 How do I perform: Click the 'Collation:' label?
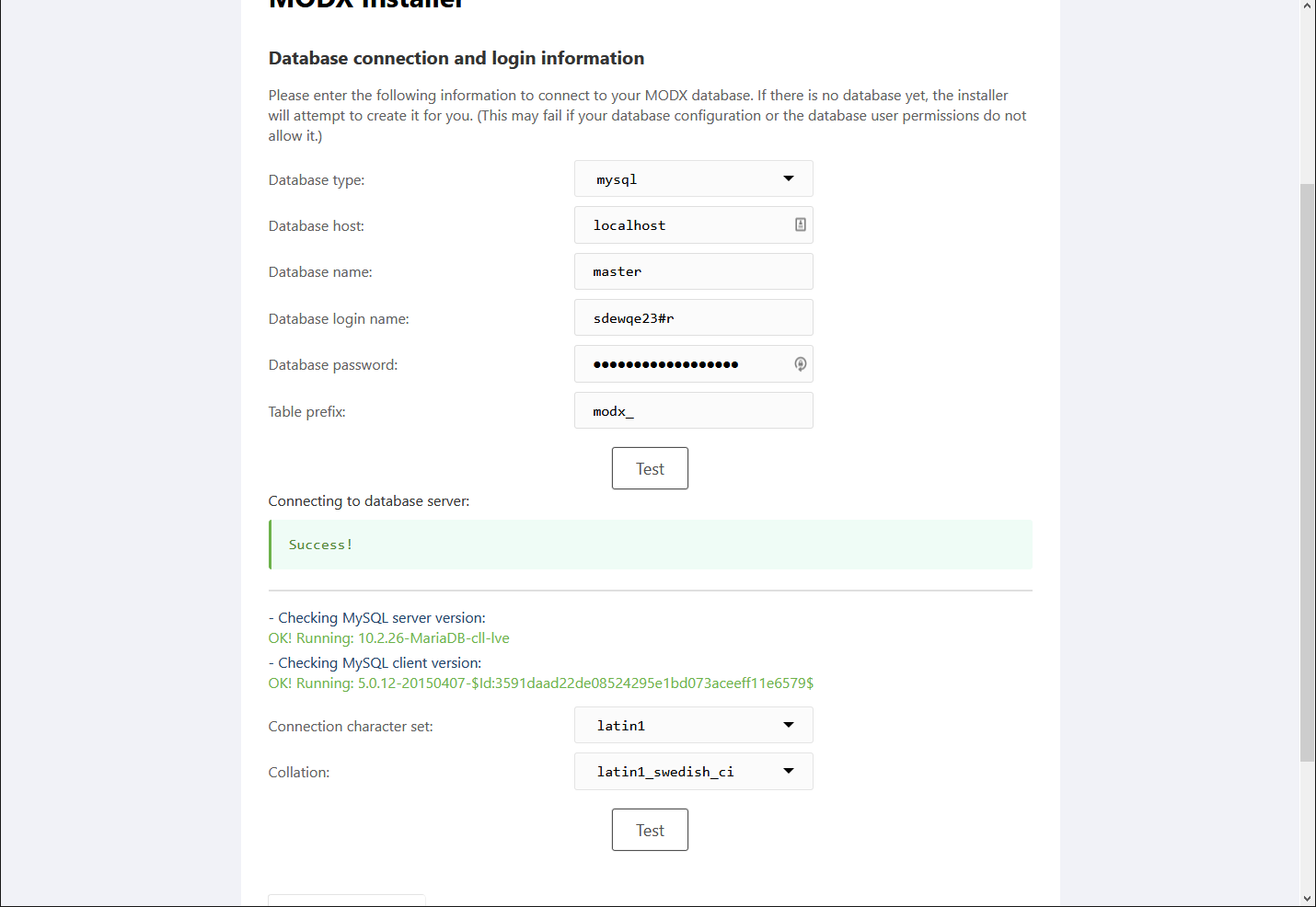299,773
